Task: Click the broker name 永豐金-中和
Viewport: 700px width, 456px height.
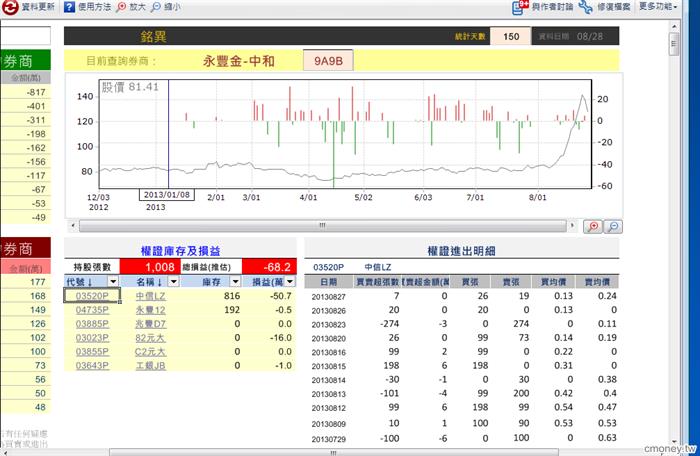Action: (239, 61)
